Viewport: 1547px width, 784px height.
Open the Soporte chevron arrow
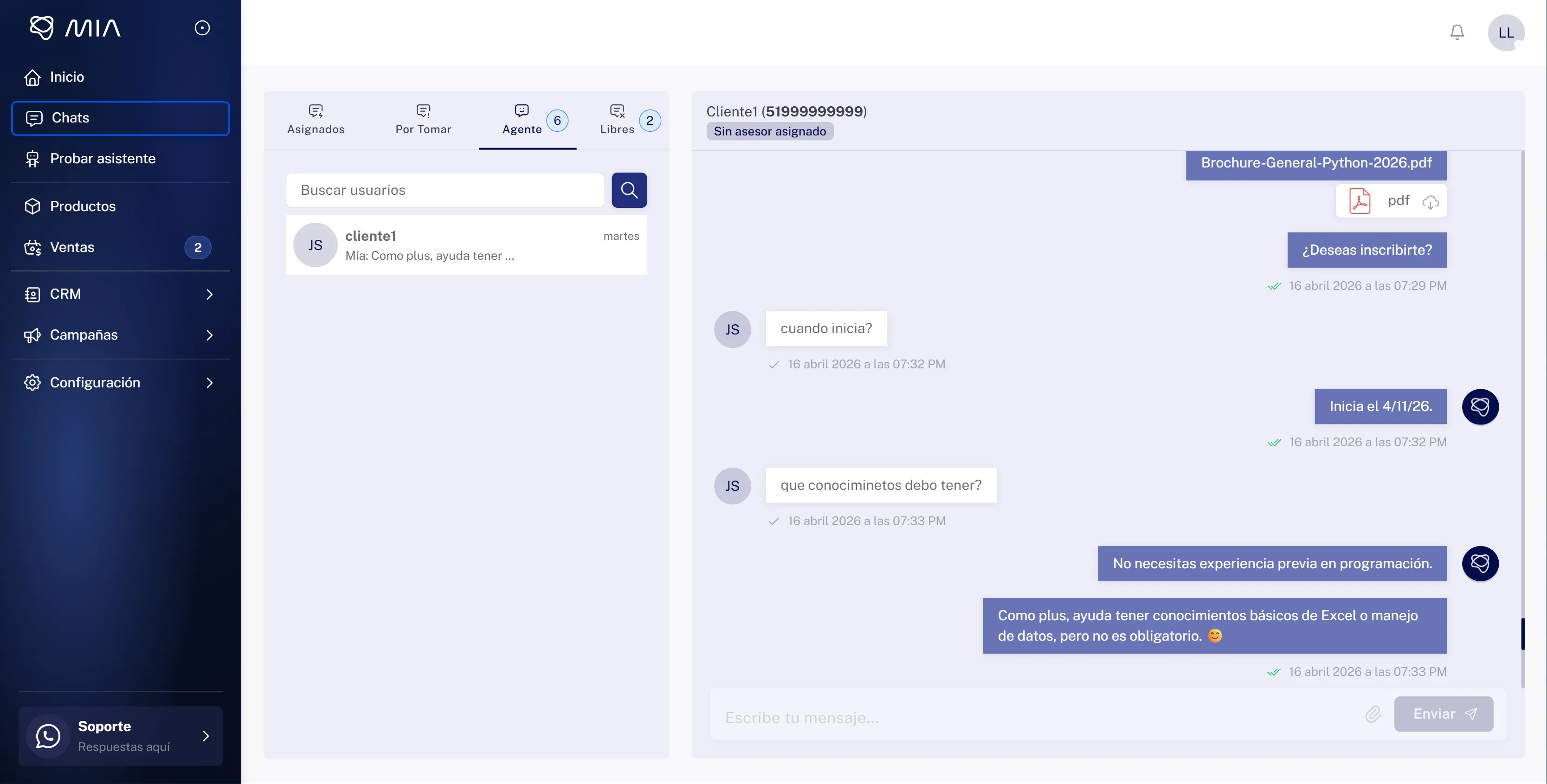tap(206, 736)
